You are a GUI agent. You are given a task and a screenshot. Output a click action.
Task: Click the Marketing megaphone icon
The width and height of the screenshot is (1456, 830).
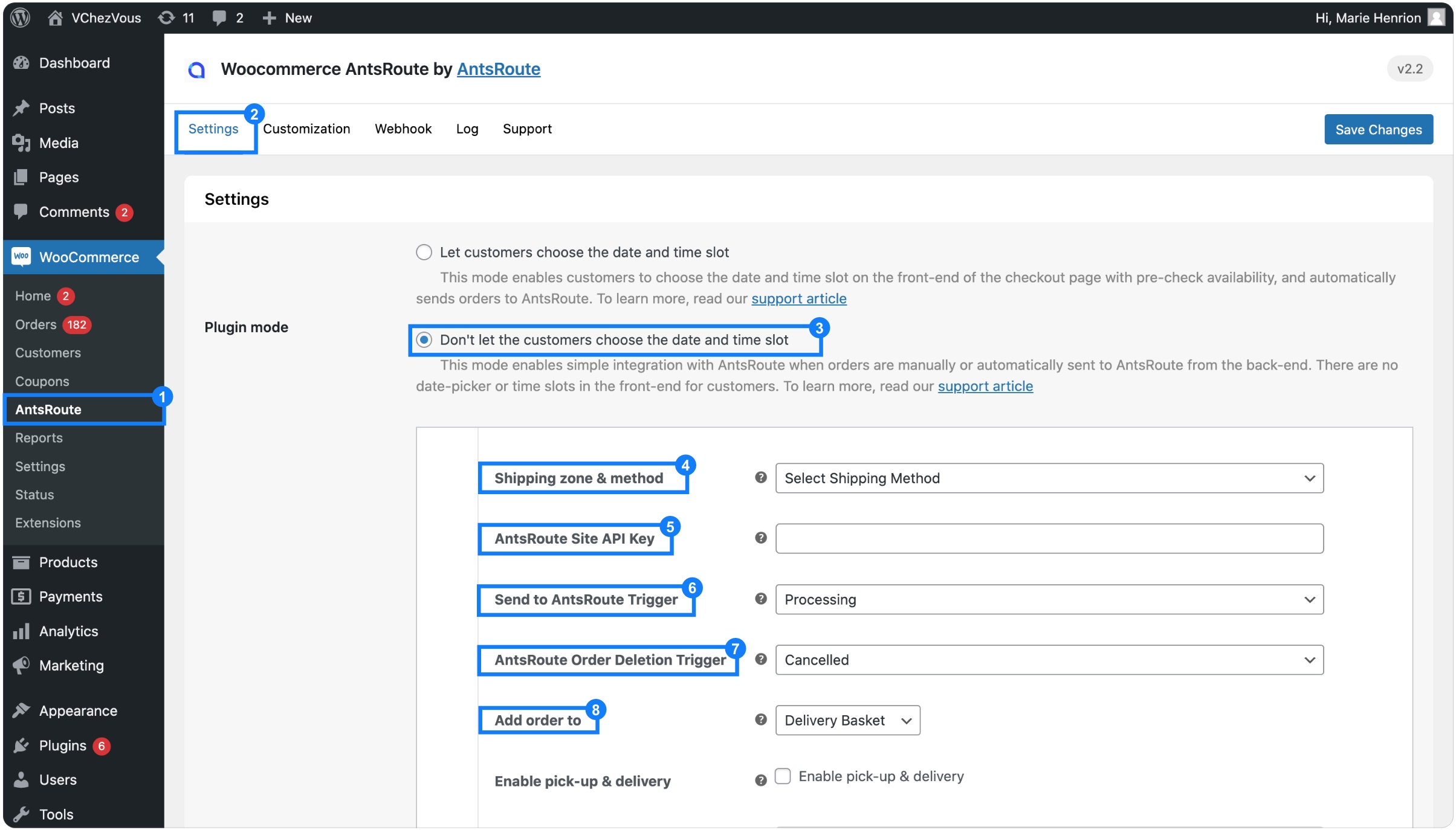pyautogui.click(x=21, y=666)
